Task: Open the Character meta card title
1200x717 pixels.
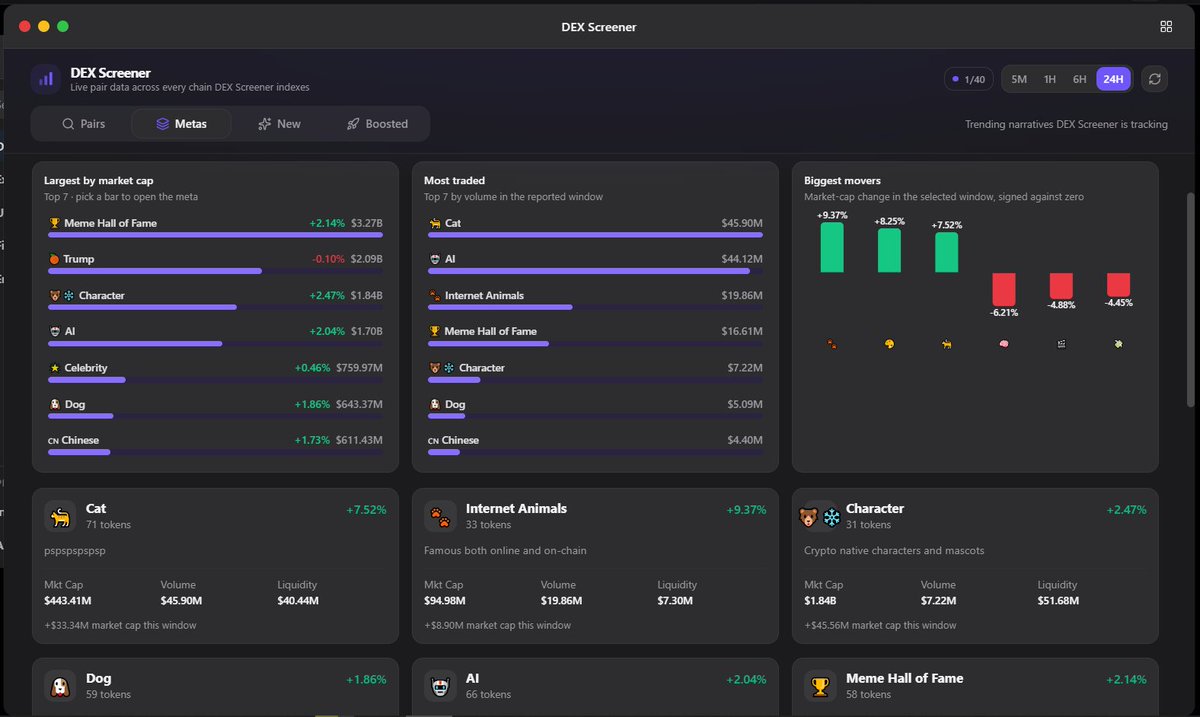Action: click(x=875, y=508)
